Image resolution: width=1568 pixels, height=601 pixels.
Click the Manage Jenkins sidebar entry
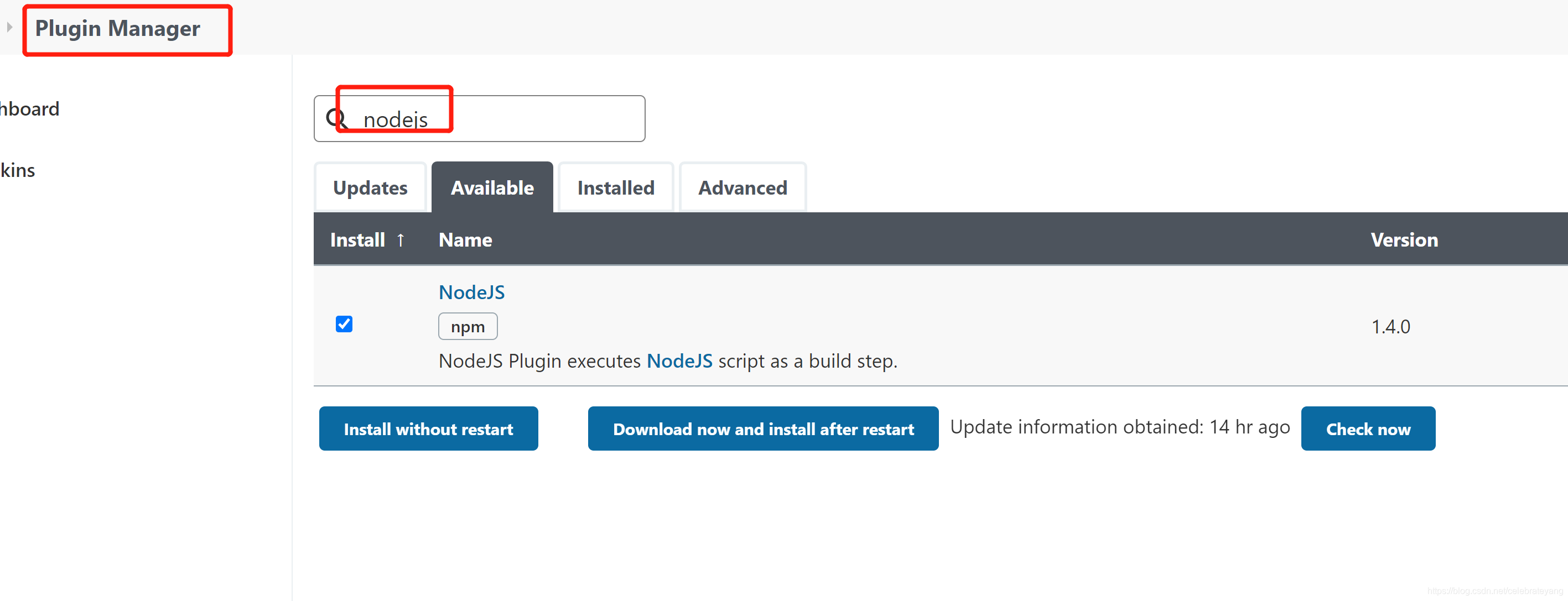pos(17,170)
